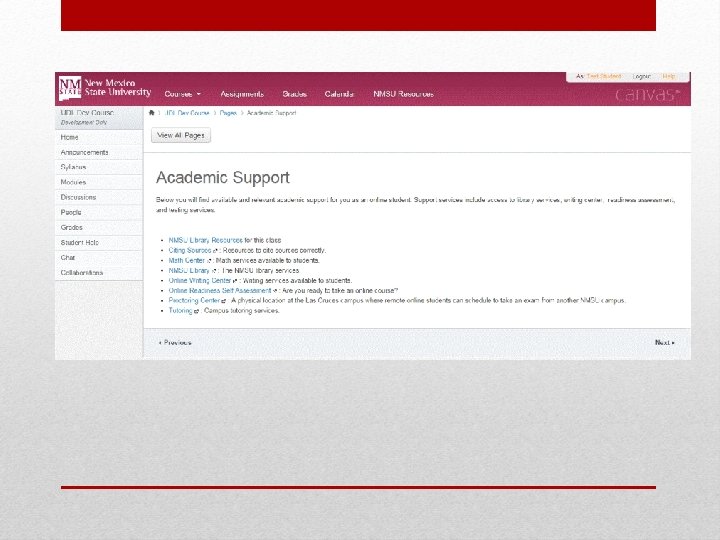Open the Online Writing Center link
Image resolution: width=720 pixels, height=540 pixels.
[200, 281]
